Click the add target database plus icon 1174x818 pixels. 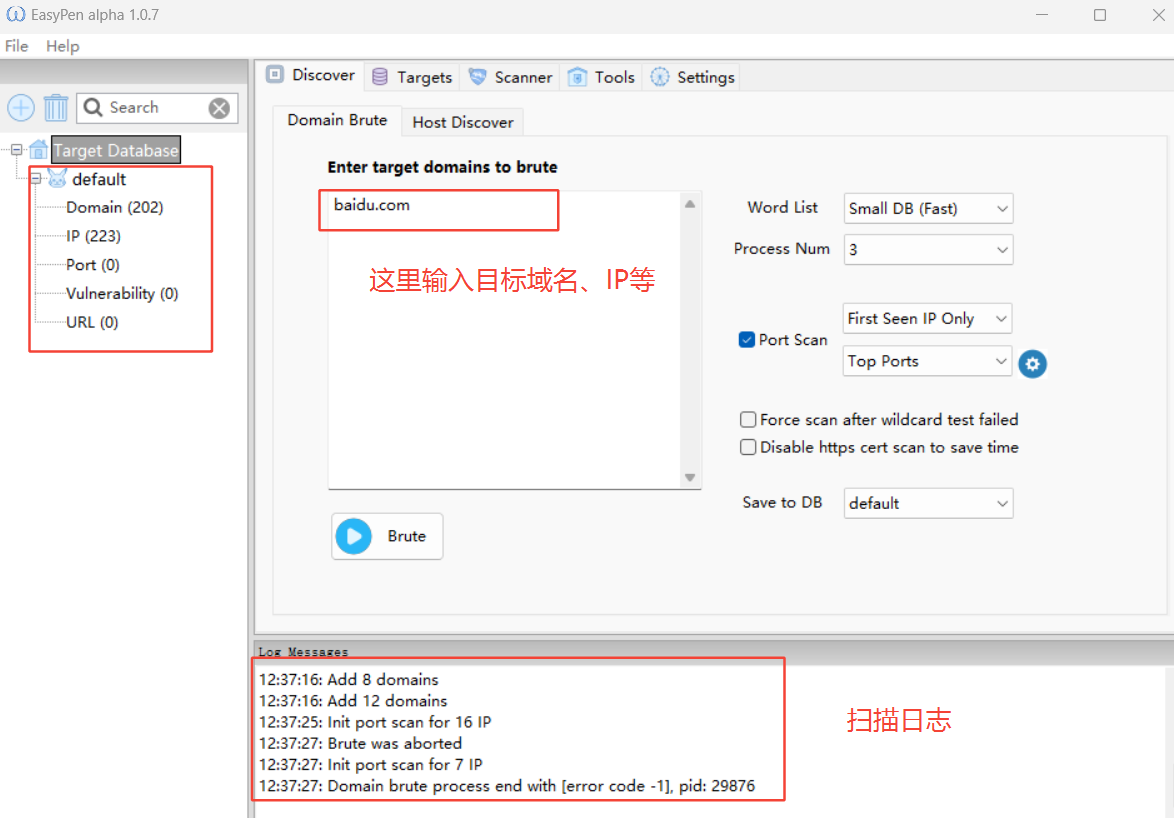(21, 108)
